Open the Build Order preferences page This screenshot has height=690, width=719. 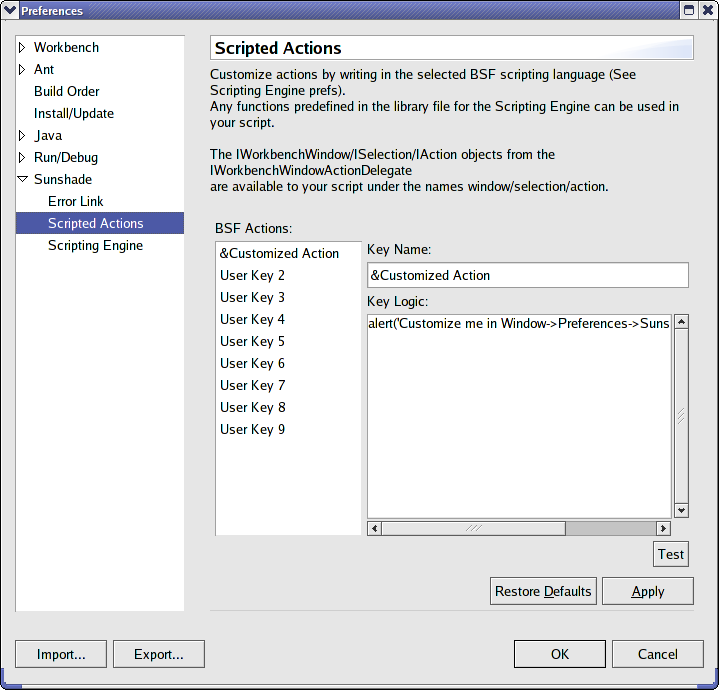coord(66,92)
